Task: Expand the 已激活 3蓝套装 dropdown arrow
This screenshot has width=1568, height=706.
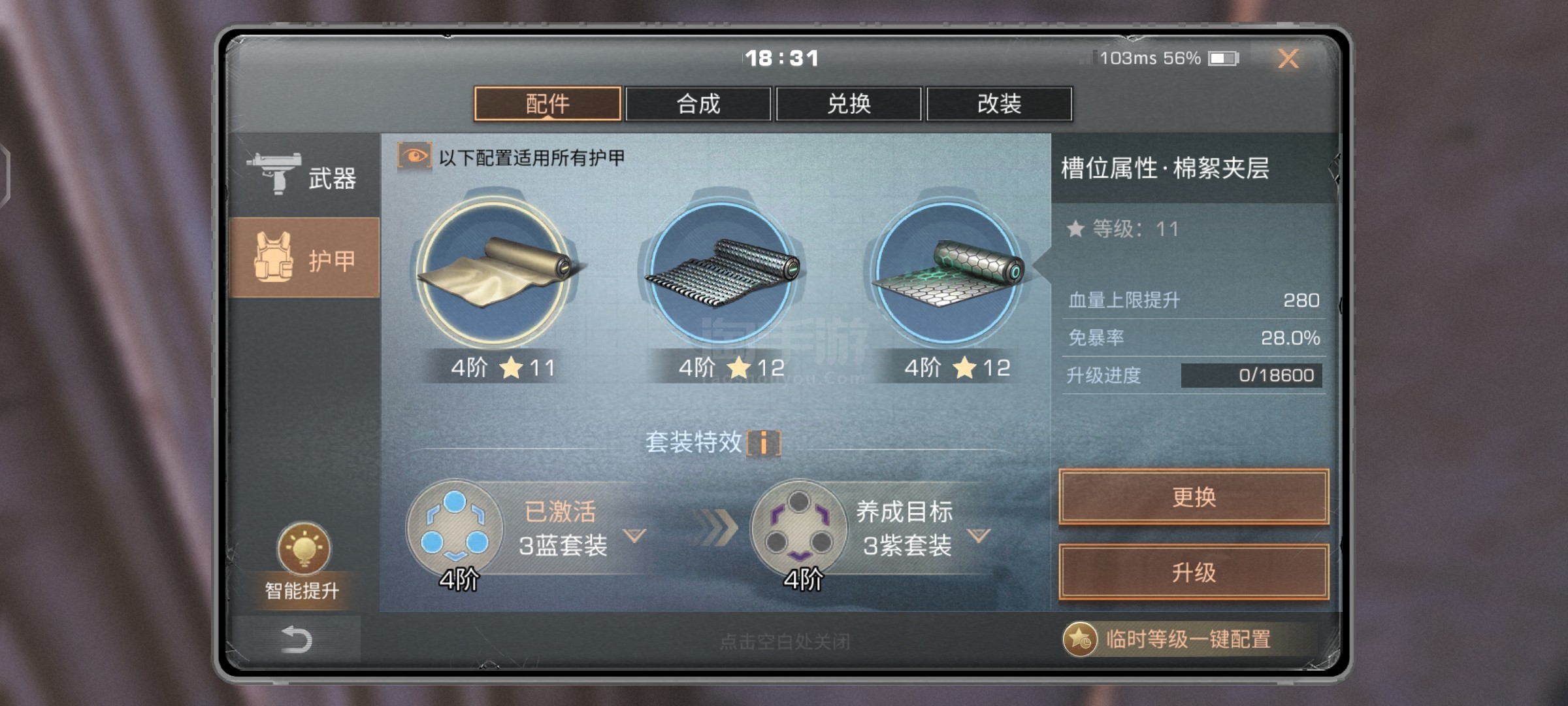Action: point(634,536)
